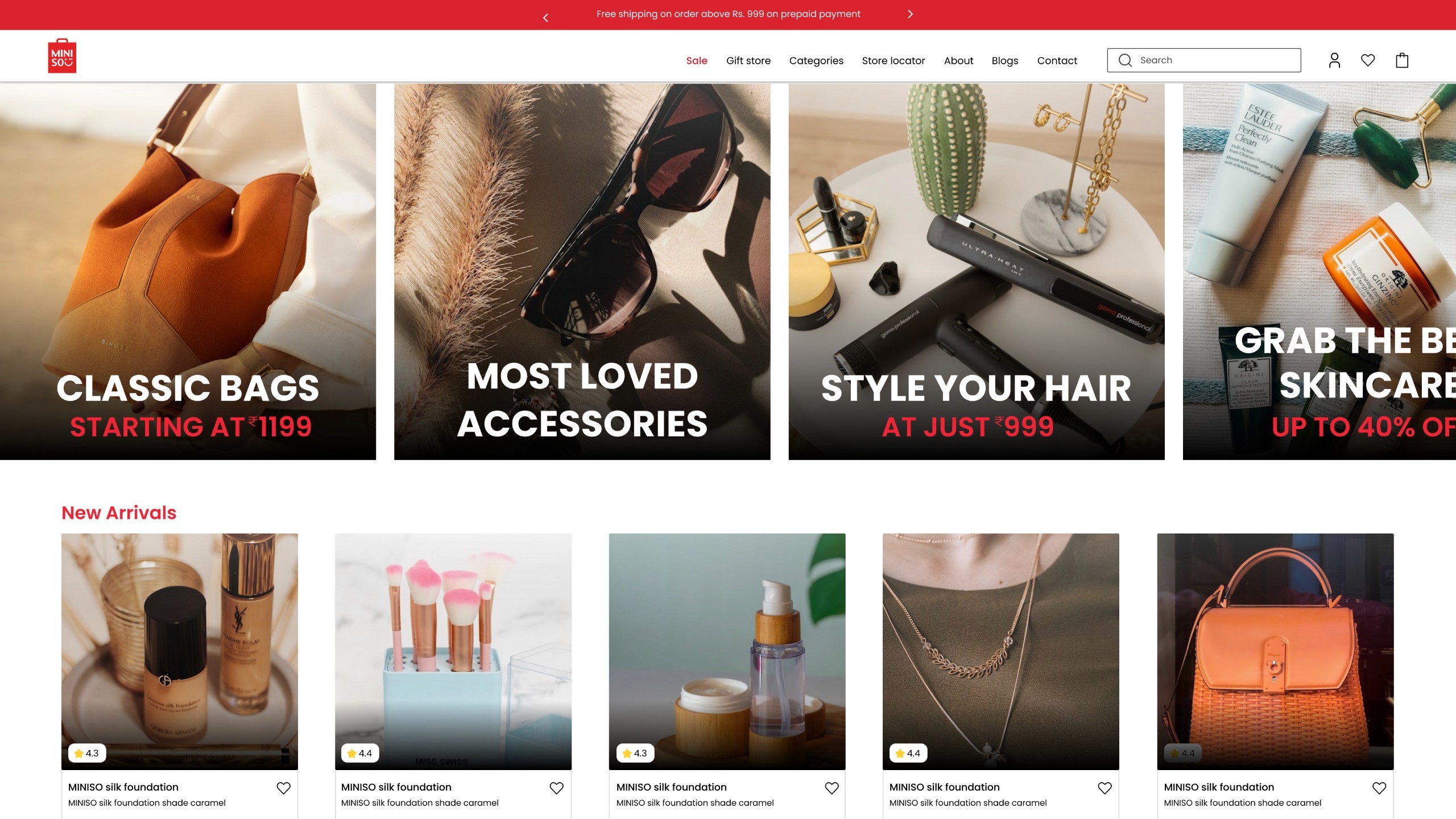Toggle wishlist heart on brush set product
Viewport: 1456px width, 819px height.
pyautogui.click(x=556, y=788)
